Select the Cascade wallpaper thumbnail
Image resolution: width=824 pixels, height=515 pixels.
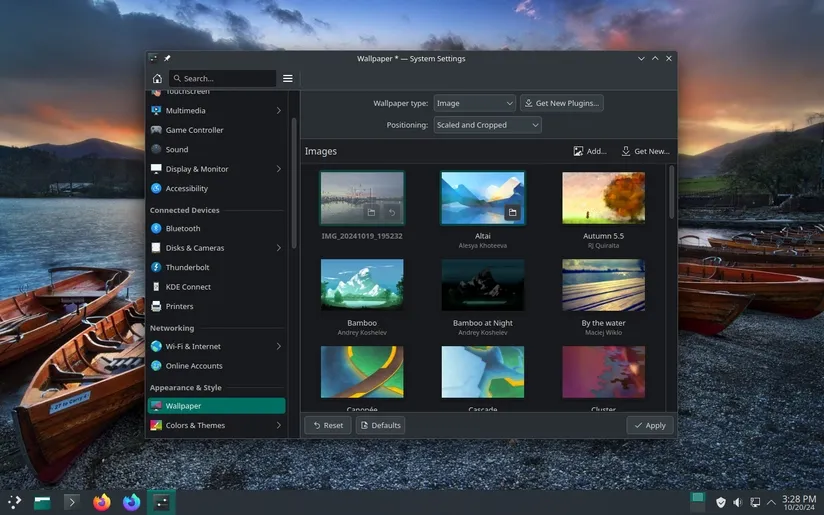coord(482,372)
